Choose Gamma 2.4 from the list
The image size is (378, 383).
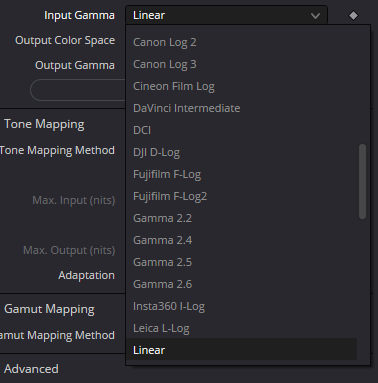(x=241, y=240)
